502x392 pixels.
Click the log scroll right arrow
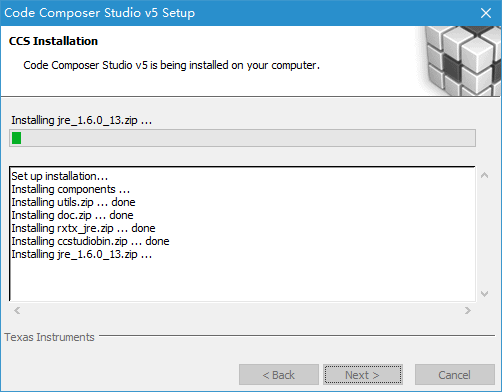point(468,311)
